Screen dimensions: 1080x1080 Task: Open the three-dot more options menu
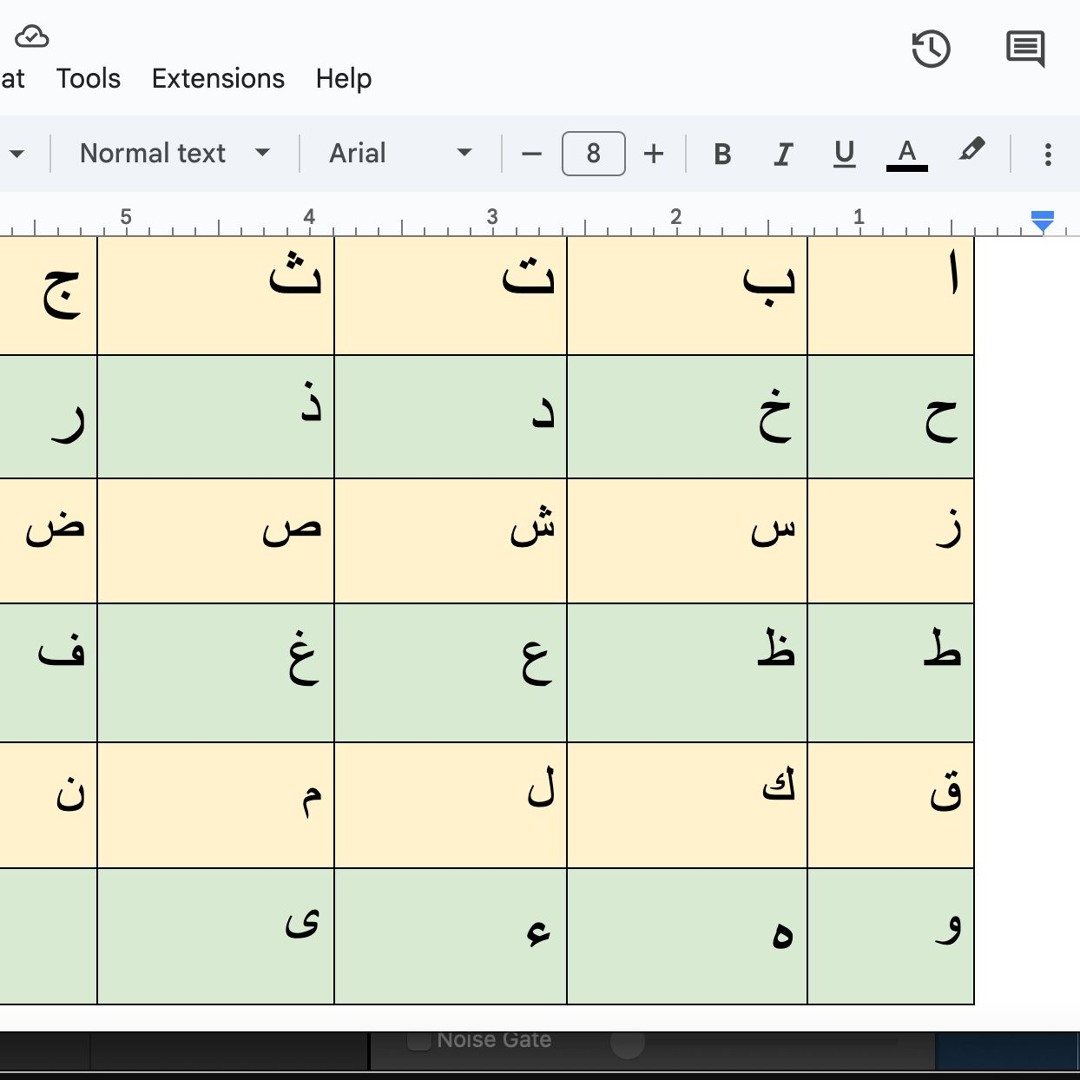(1048, 154)
